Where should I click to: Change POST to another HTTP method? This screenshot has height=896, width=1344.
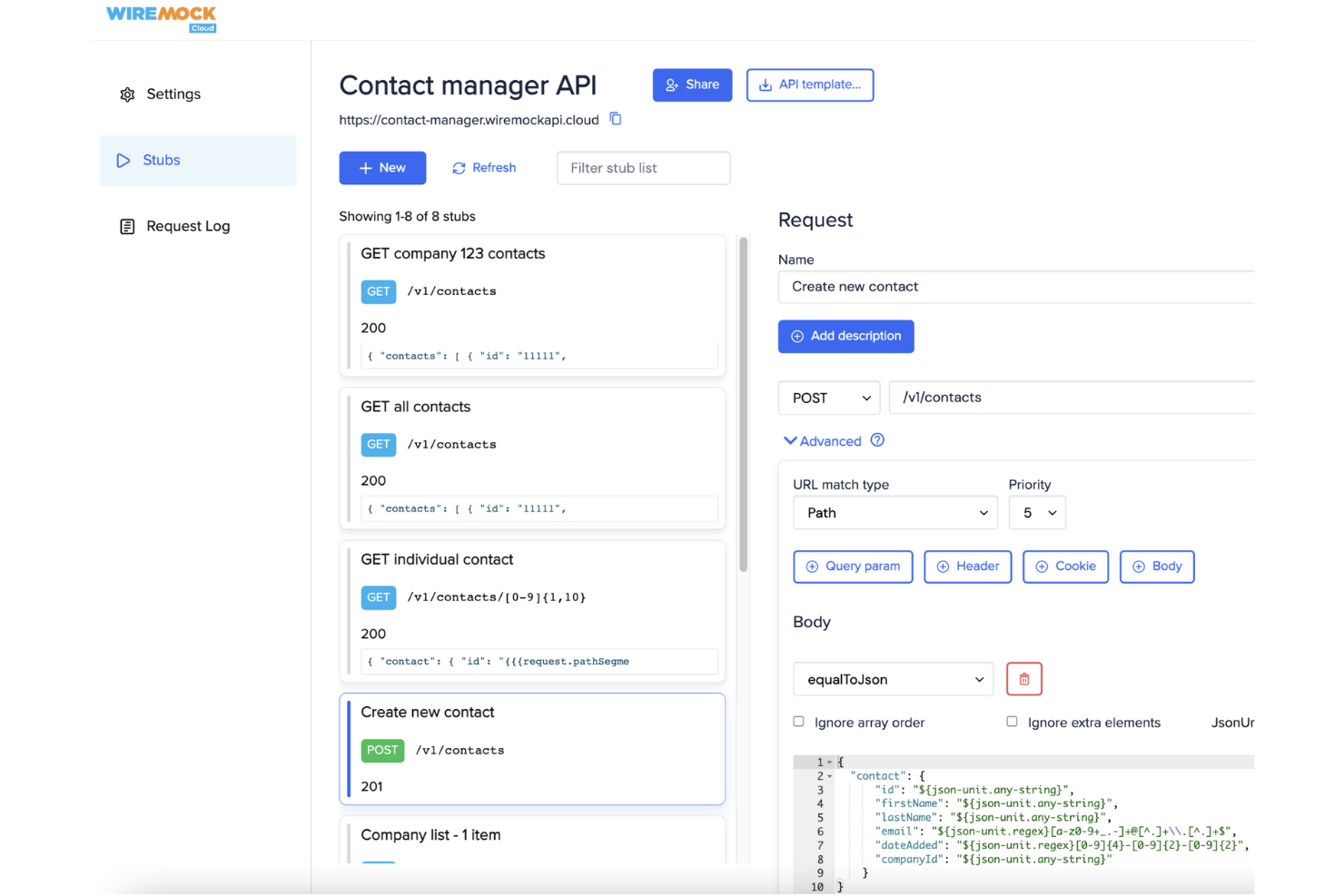click(x=827, y=398)
